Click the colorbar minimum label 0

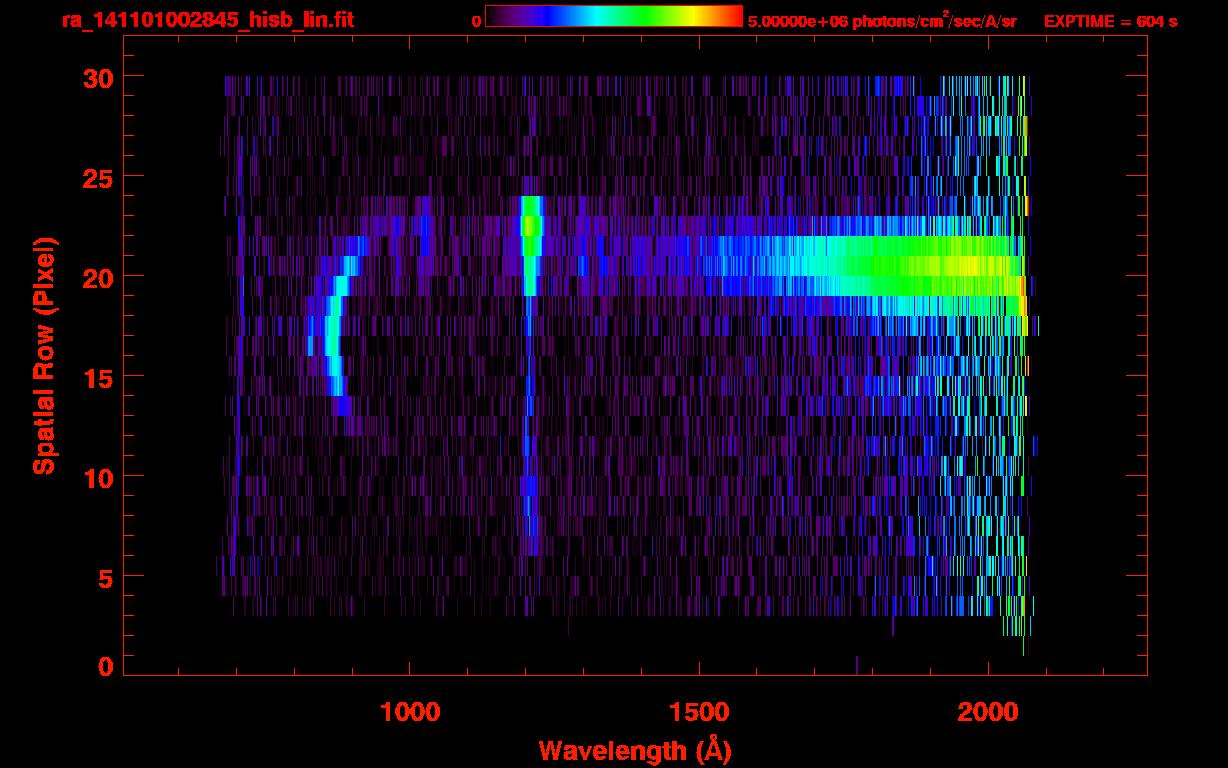[476, 21]
